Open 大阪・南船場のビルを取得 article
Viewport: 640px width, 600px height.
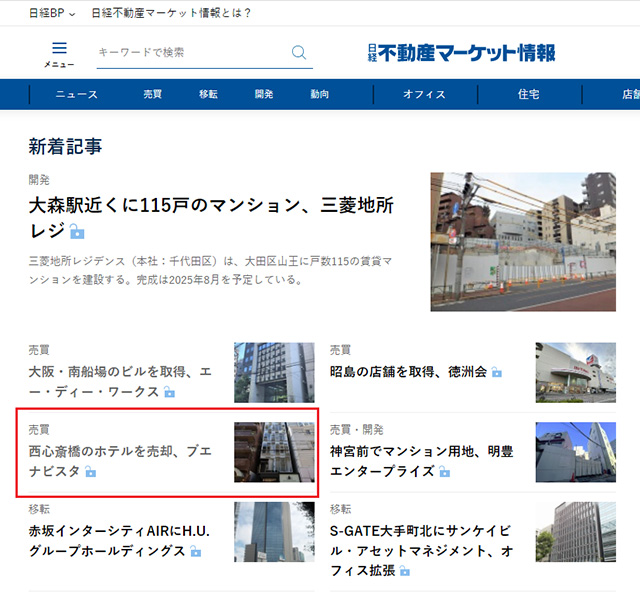point(120,382)
